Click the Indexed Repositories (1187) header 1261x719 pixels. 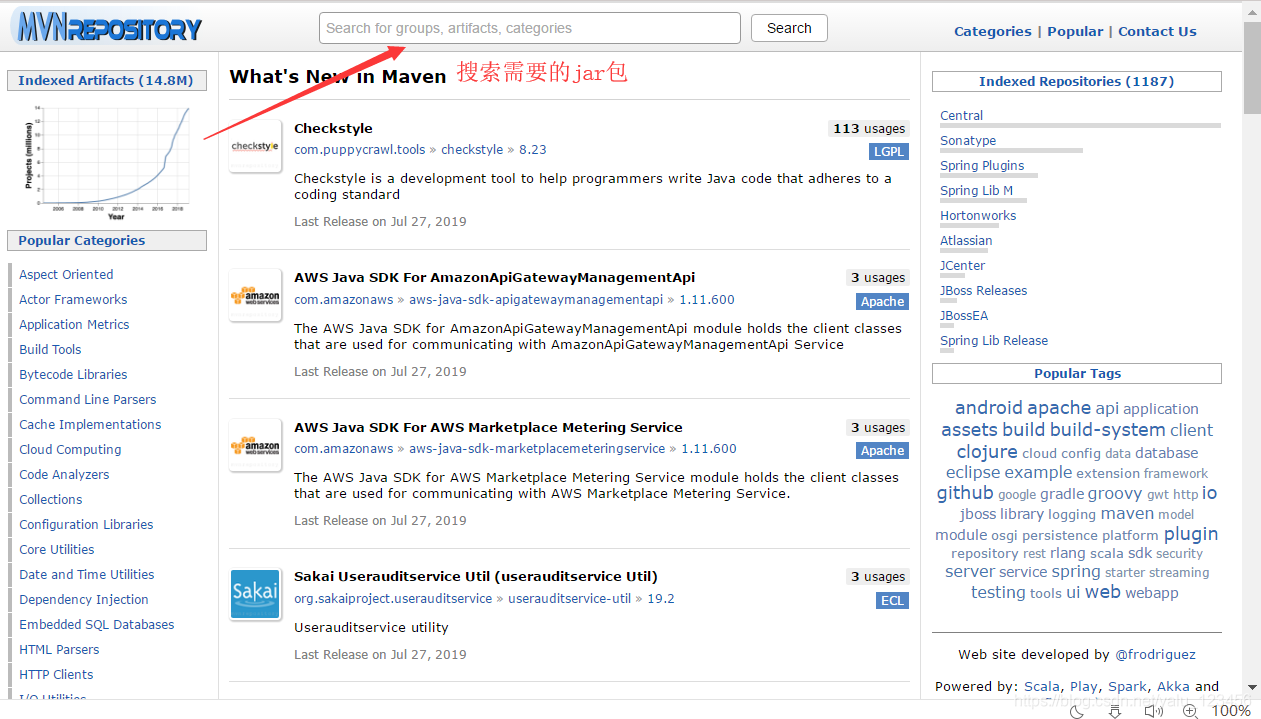1076,81
